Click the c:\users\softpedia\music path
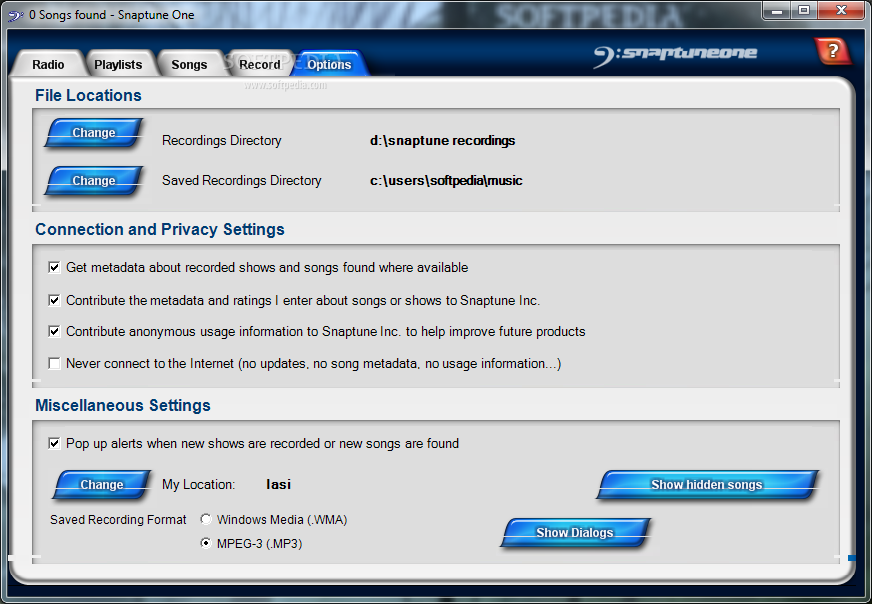The height and width of the screenshot is (604, 872). point(446,181)
